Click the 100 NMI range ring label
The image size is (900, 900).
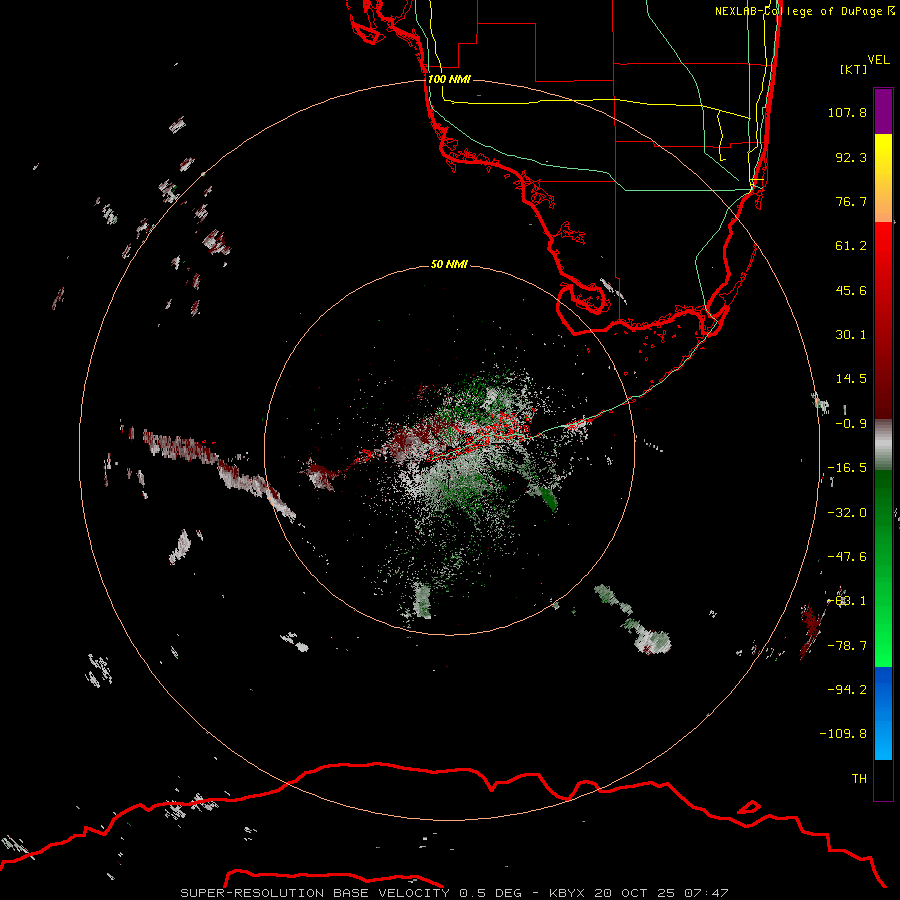pyautogui.click(x=449, y=79)
